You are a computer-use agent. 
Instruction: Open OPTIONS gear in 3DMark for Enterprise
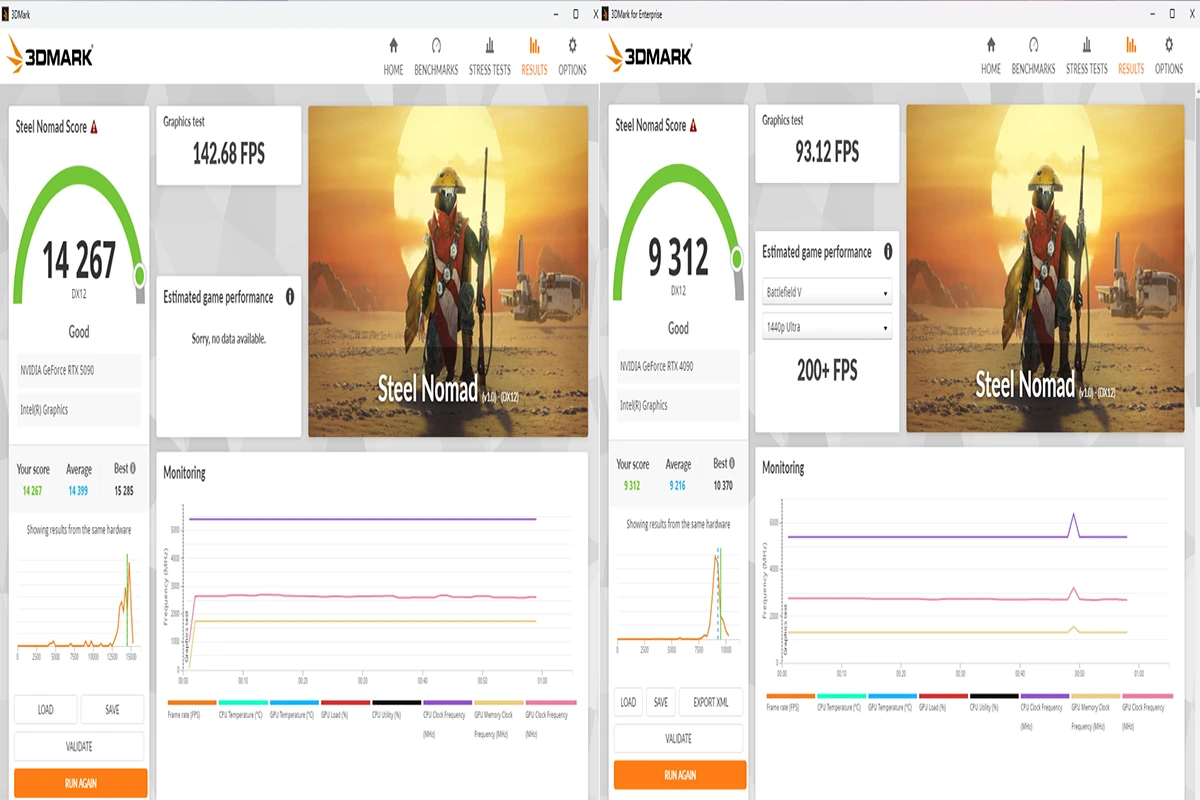point(1169,56)
